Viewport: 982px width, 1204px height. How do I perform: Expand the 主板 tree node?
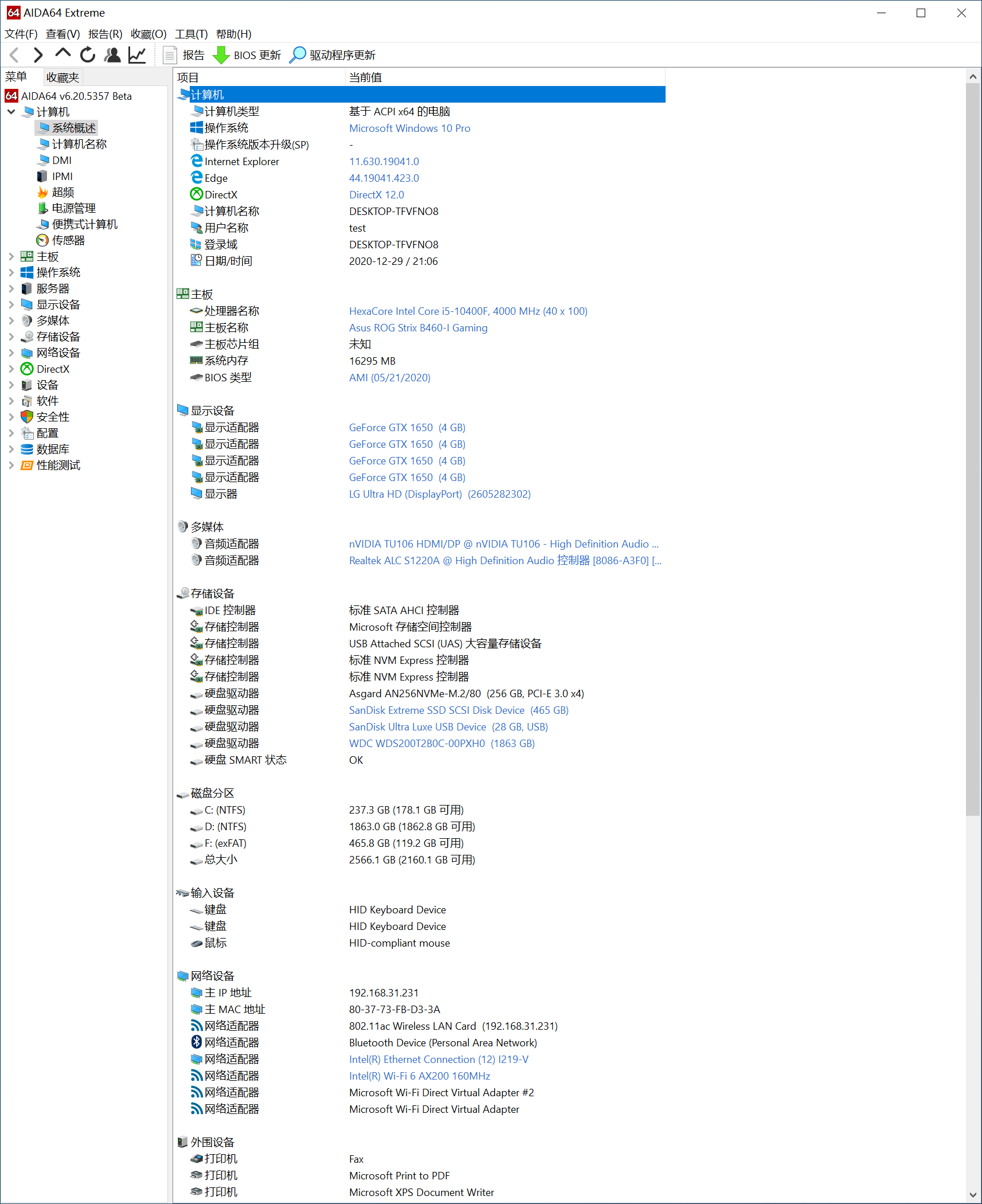tap(11, 256)
